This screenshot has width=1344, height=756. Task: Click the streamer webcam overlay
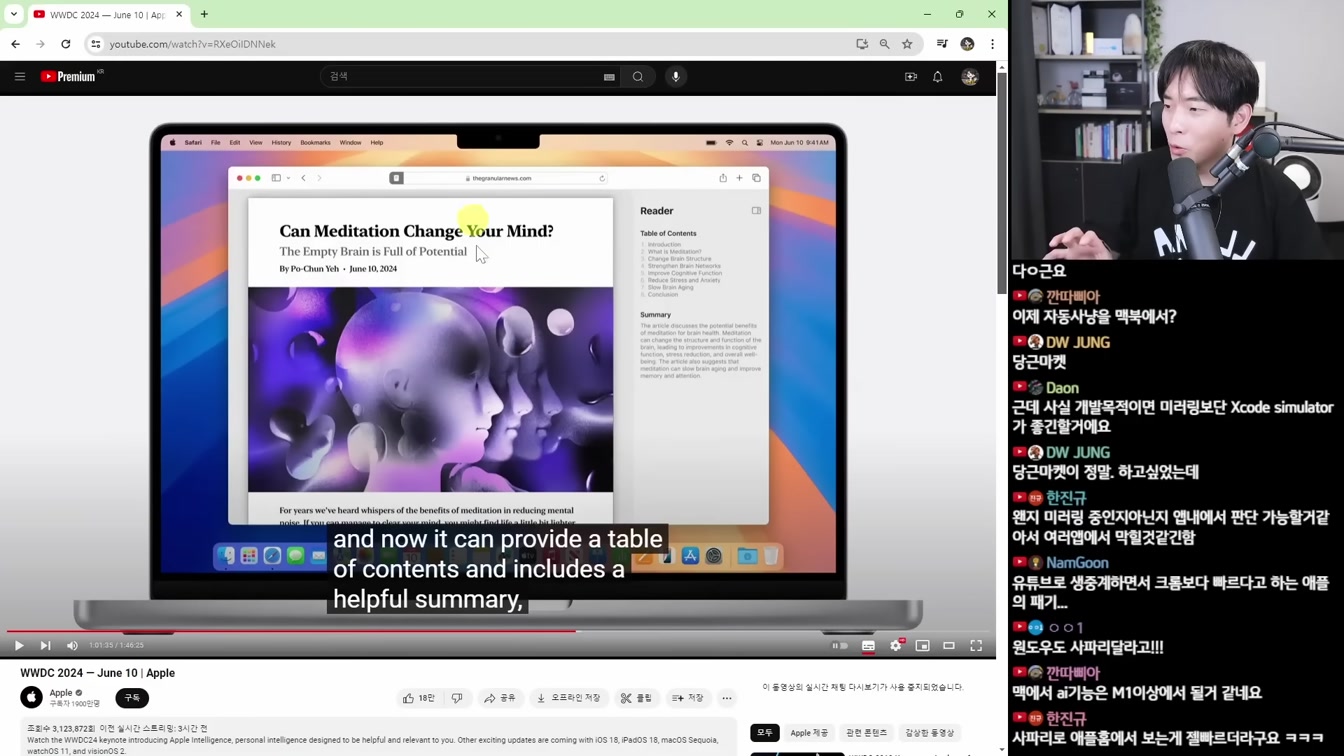[x=1177, y=130]
